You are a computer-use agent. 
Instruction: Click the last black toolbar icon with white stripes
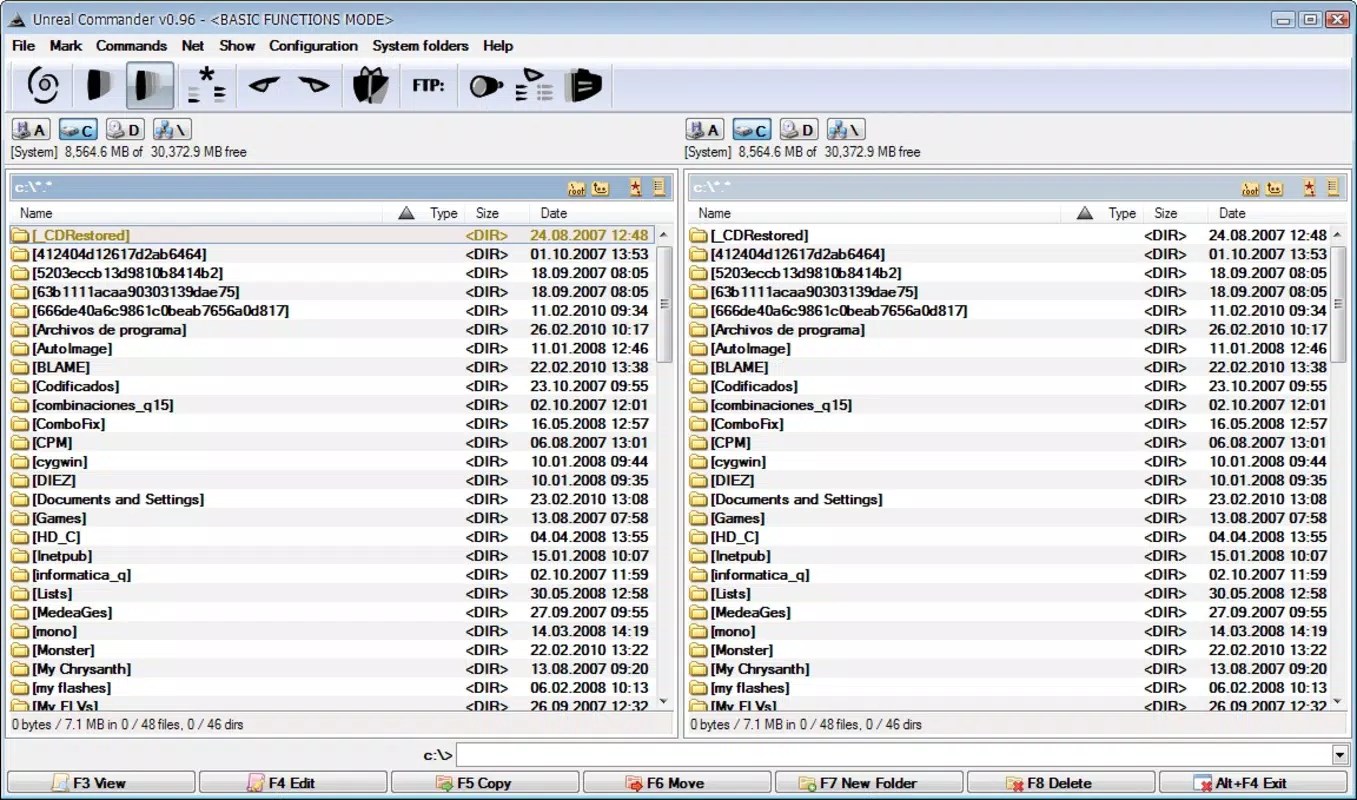point(583,86)
